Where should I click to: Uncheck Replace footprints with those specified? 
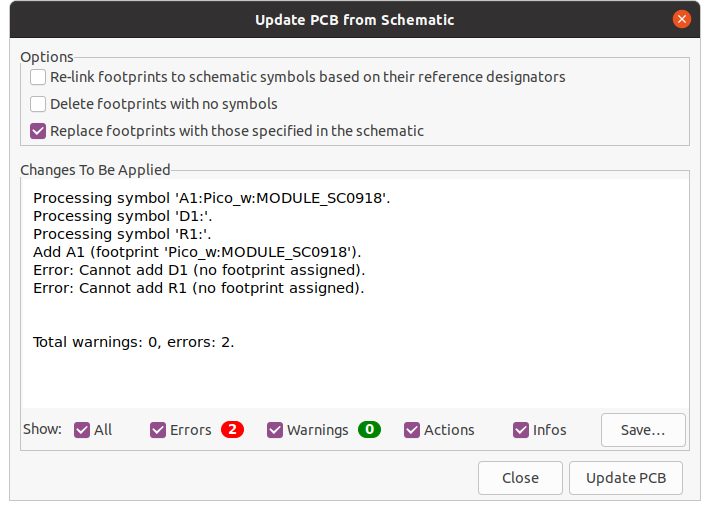click(38, 131)
